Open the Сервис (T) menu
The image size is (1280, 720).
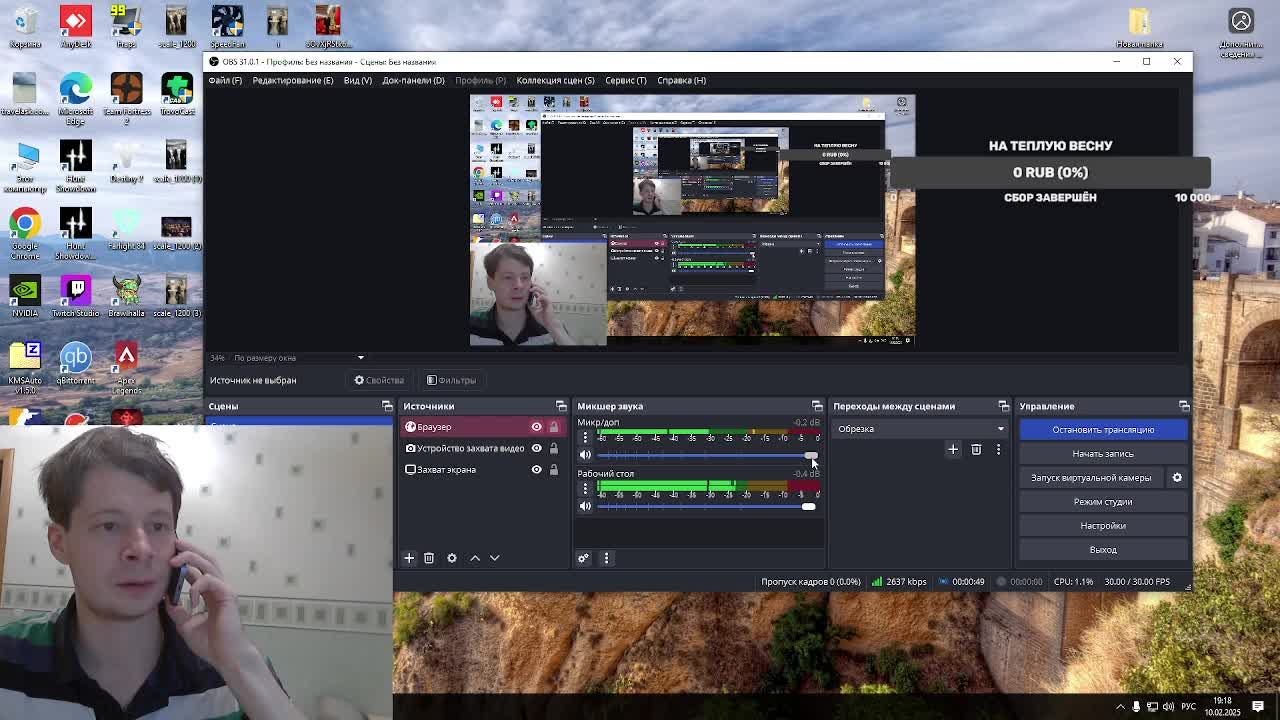coord(626,80)
